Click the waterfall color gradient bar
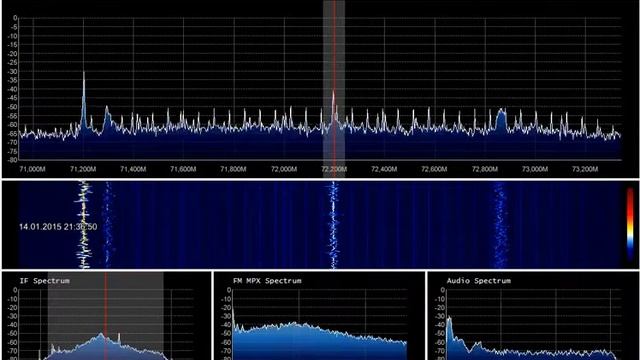The image size is (640, 360). [x=631, y=223]
